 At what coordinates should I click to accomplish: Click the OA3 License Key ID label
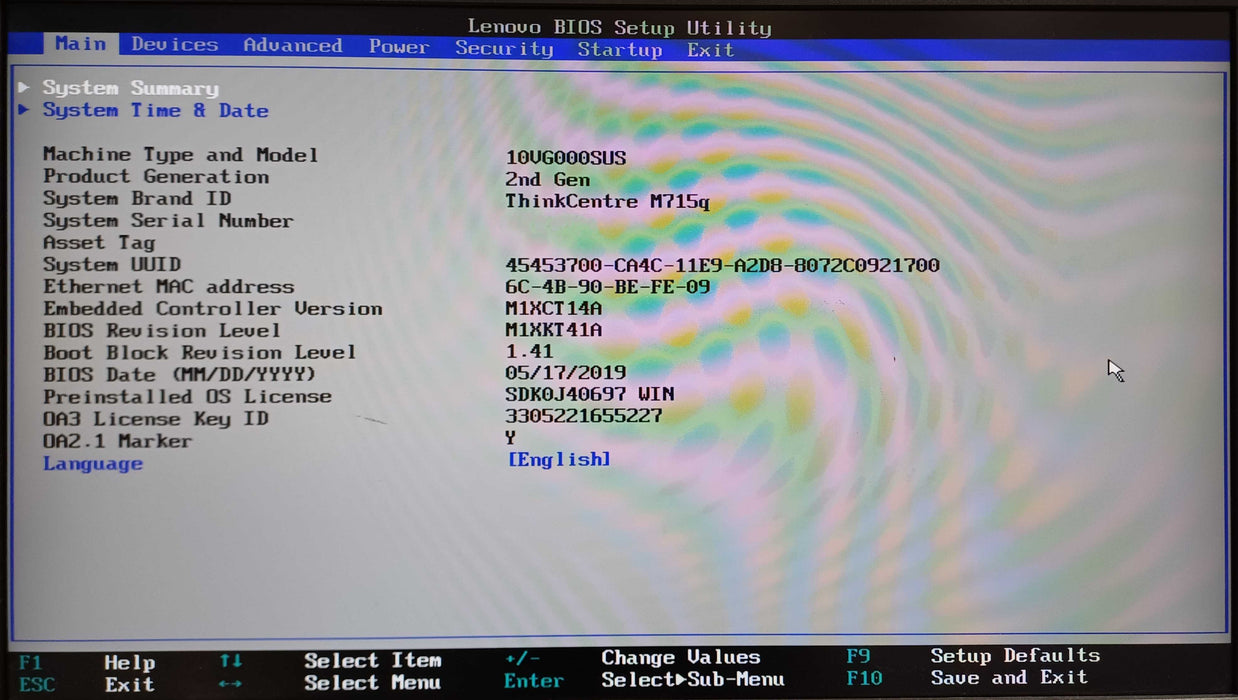155,419
